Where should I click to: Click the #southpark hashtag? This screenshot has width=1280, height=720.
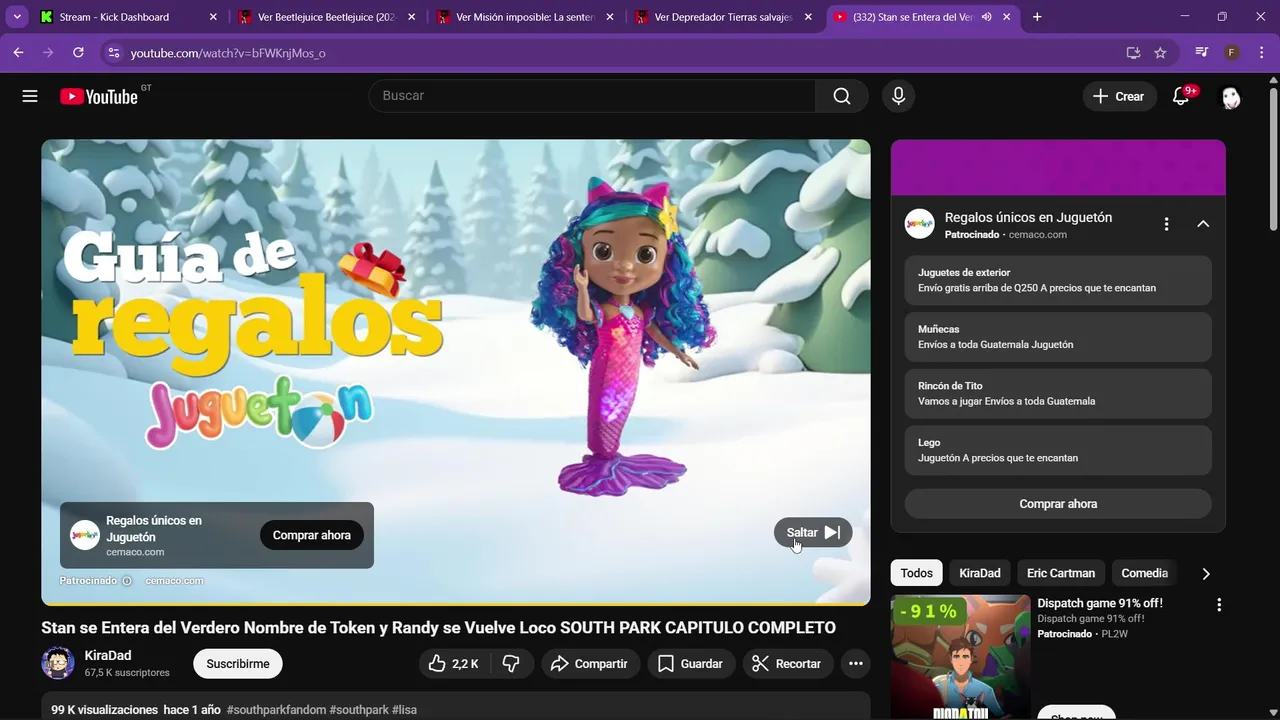pos(359,710)
